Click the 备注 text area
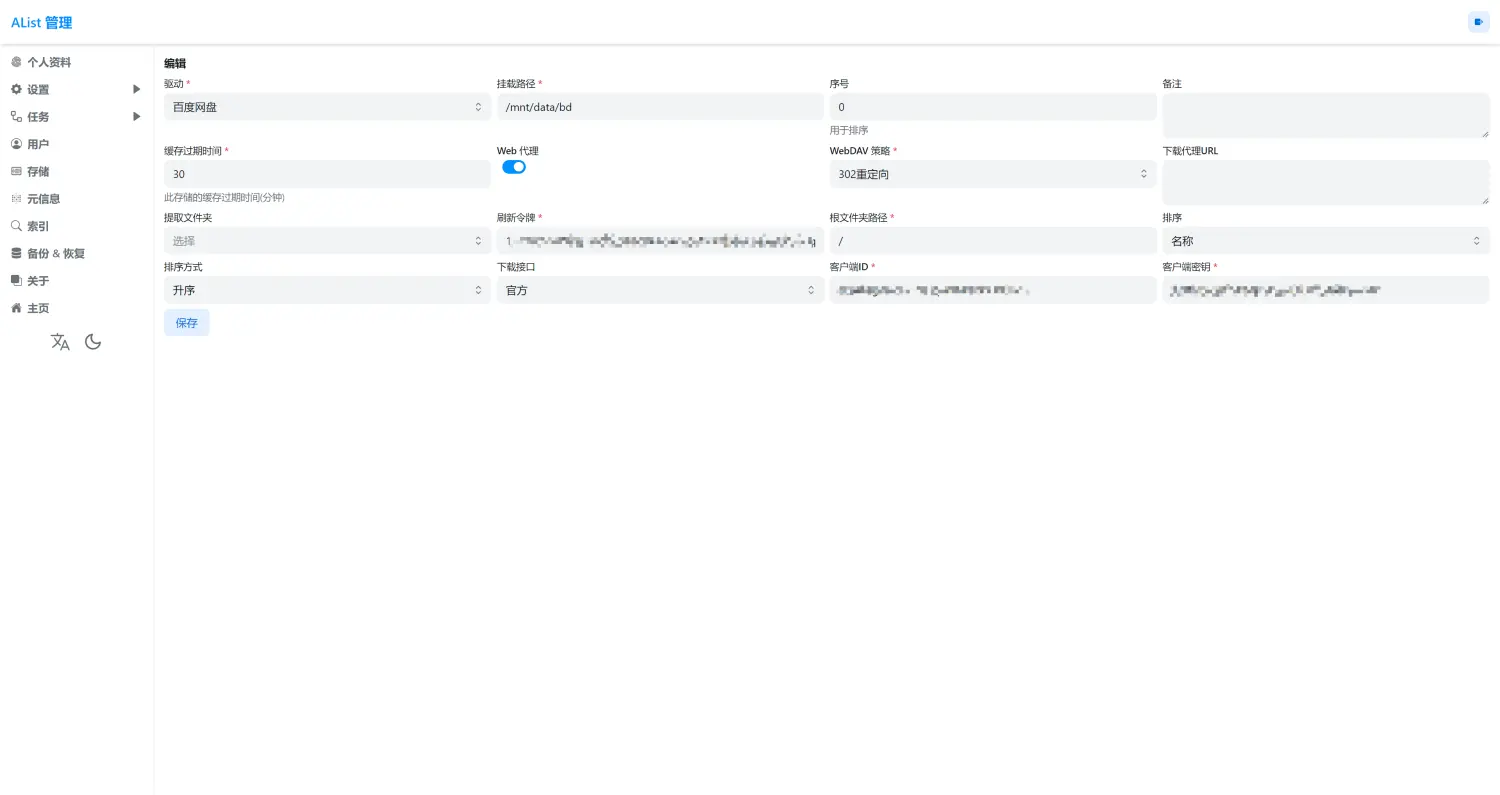1500x795 pixels. (1325, 115)
